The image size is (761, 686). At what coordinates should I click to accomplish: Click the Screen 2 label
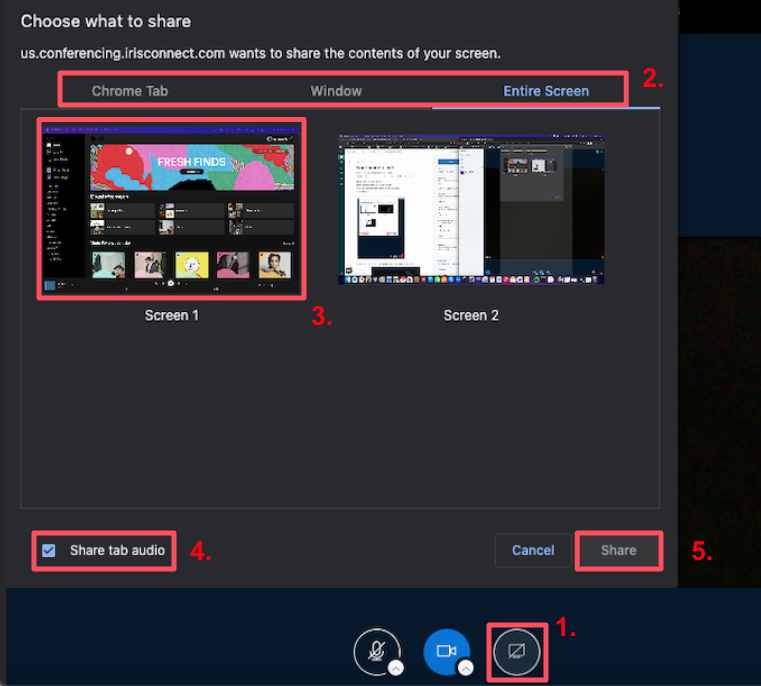click(x=471, y=316)
